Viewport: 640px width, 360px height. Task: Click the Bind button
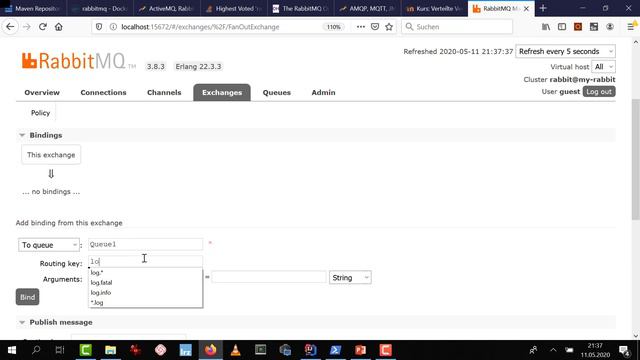coord(27,297)
